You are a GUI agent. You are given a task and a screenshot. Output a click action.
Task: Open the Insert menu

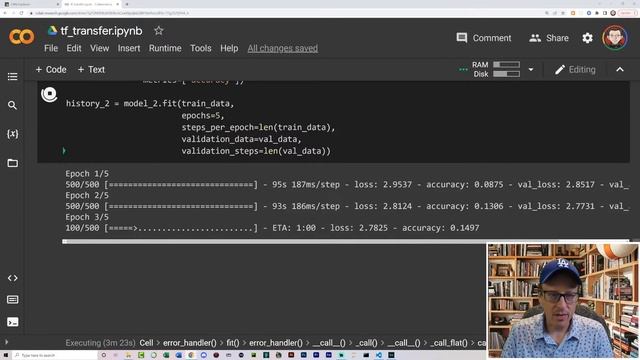coord(129,48)
